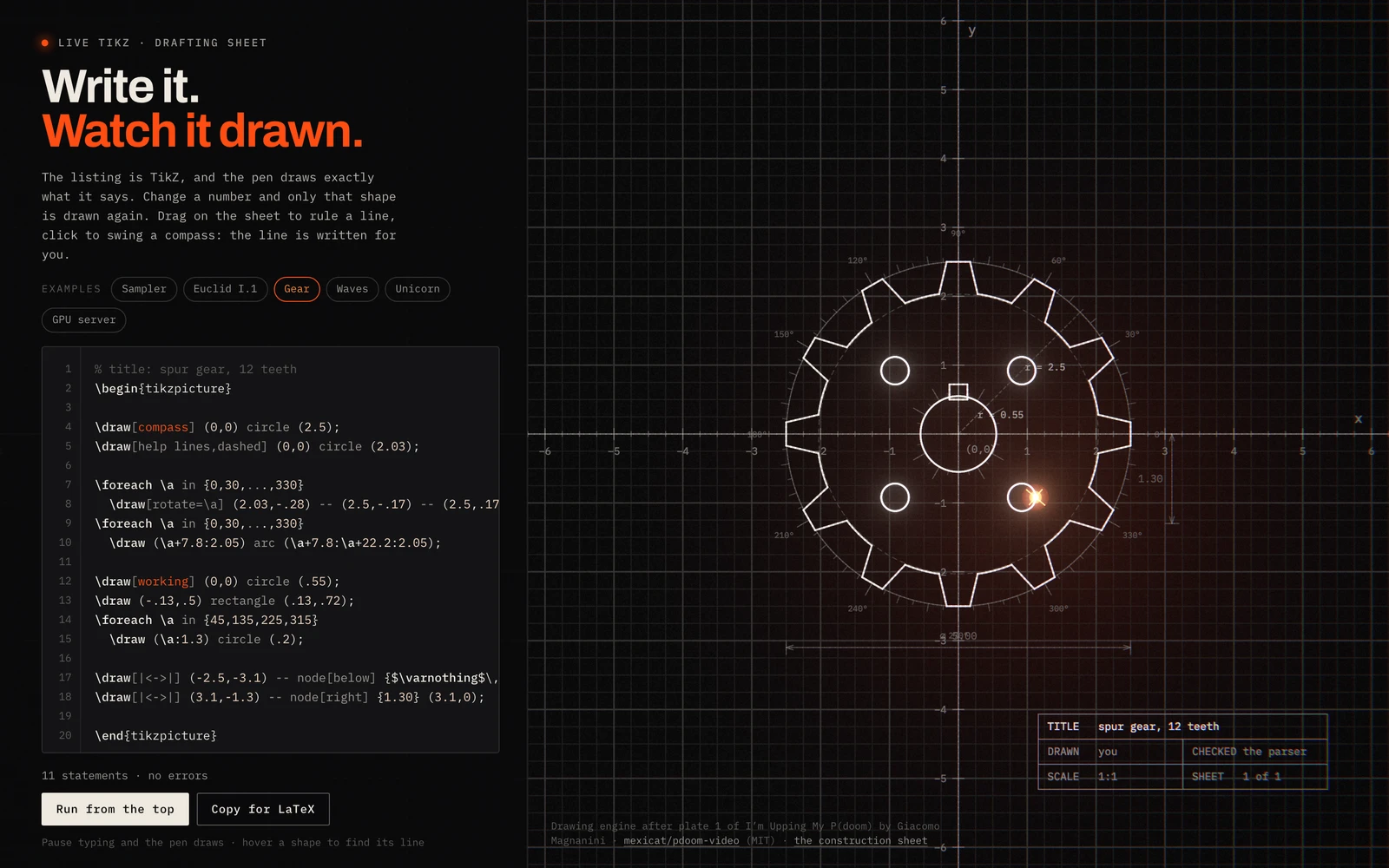Screen dimensions: 1389x868
Task: Select the Waves example
Action: pos(352,289)
